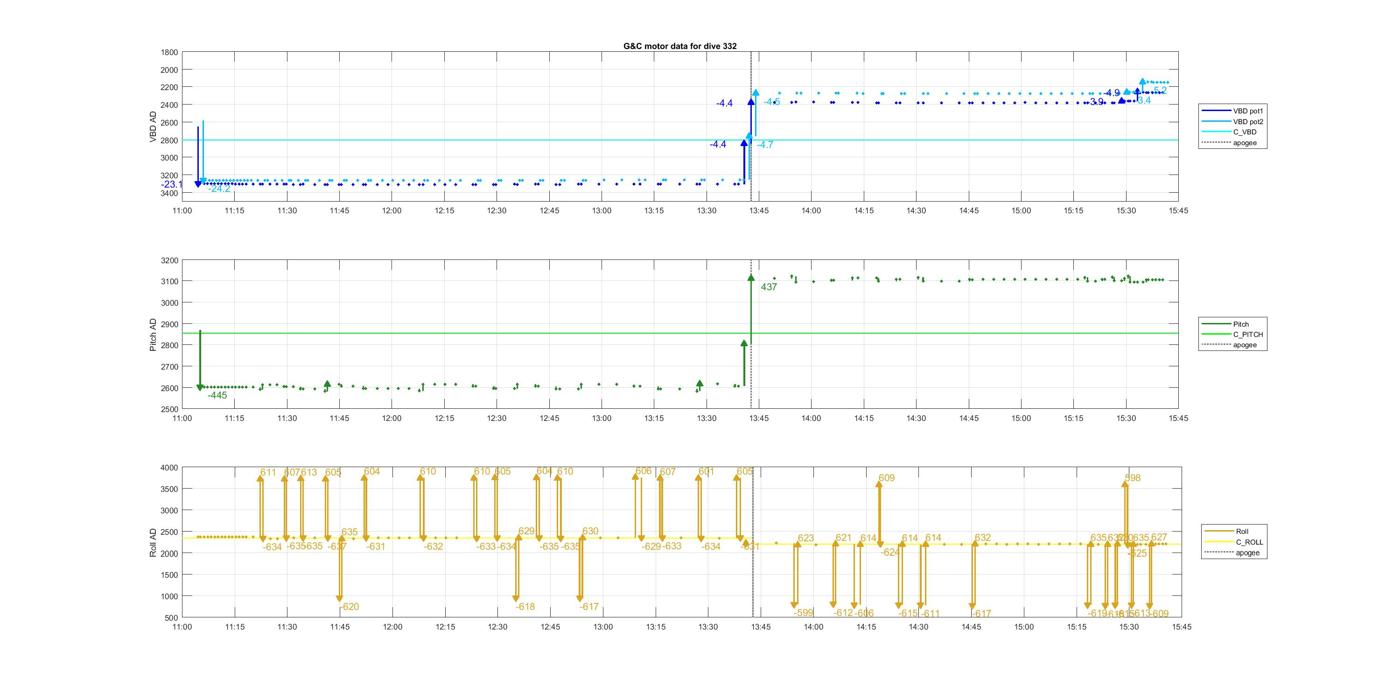1400x693 pixels.
Task: Click the '601' label in Roll plot
Action: [x=707, y=472]
